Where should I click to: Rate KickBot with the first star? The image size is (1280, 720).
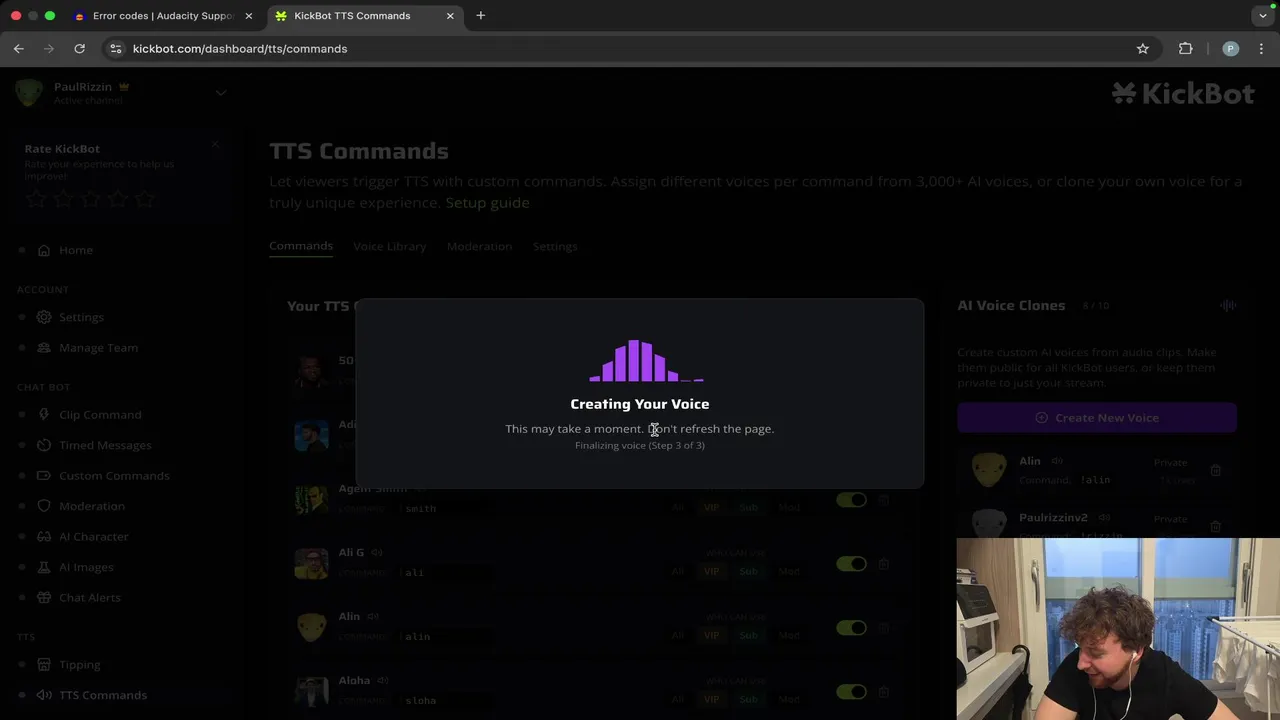36,199
